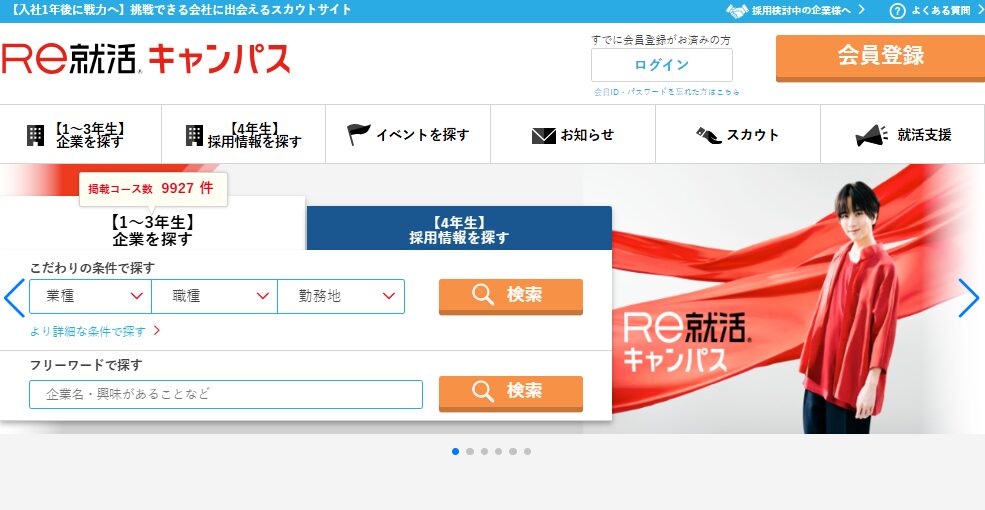
Task: Open the forgot ID or password link
Action: (x=667, y=92)
